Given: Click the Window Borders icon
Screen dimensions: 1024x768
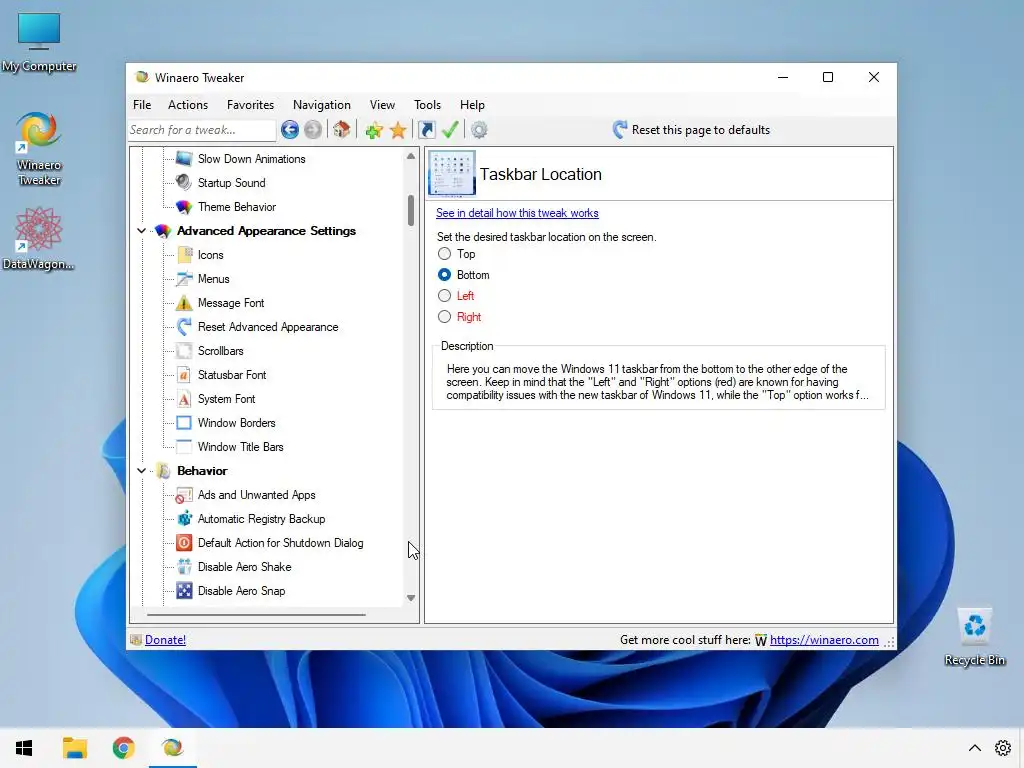Looking at the screenshot, I should tap(184, 423).
